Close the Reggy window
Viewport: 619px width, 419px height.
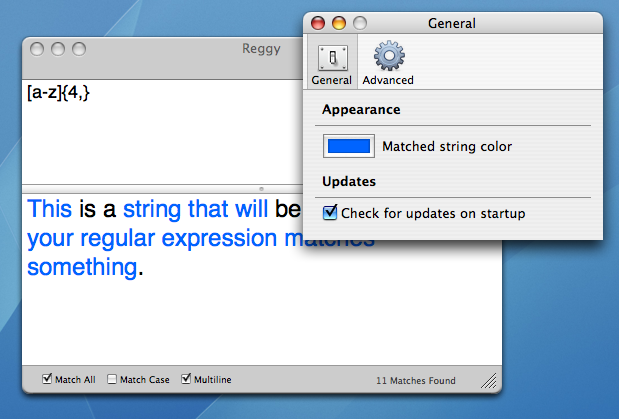pyautogui.click(x=39, y=48)
